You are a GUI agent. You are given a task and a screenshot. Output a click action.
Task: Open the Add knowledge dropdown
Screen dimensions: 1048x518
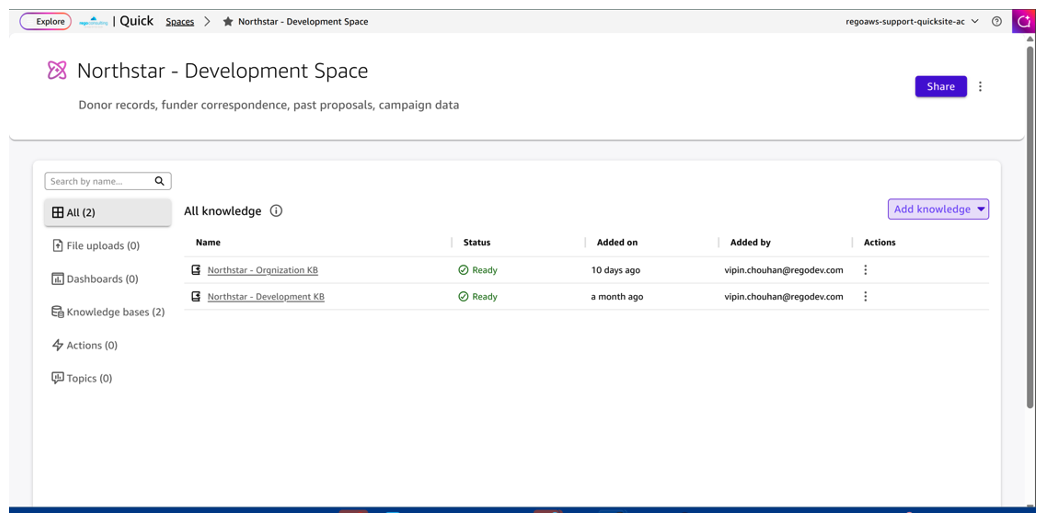[x=938, y=209]
